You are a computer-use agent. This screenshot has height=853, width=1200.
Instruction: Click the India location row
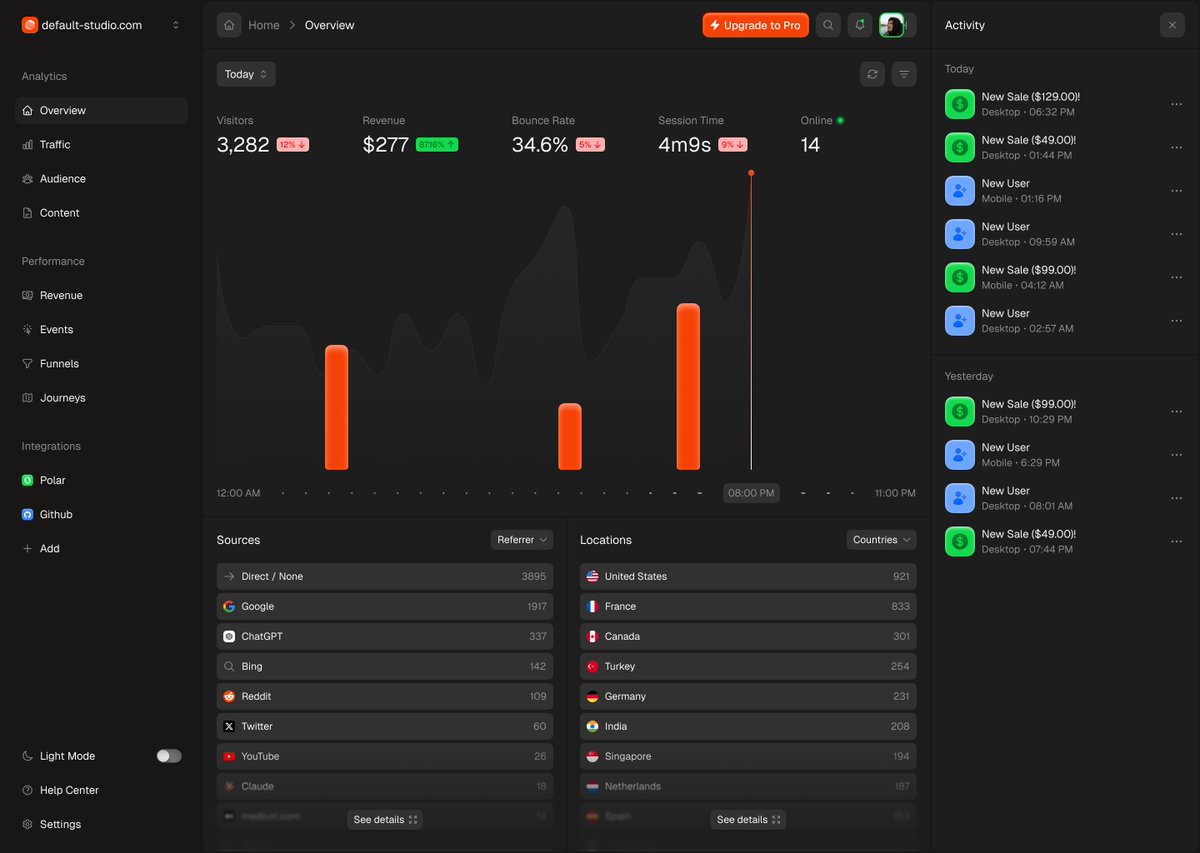pos(748,726)
